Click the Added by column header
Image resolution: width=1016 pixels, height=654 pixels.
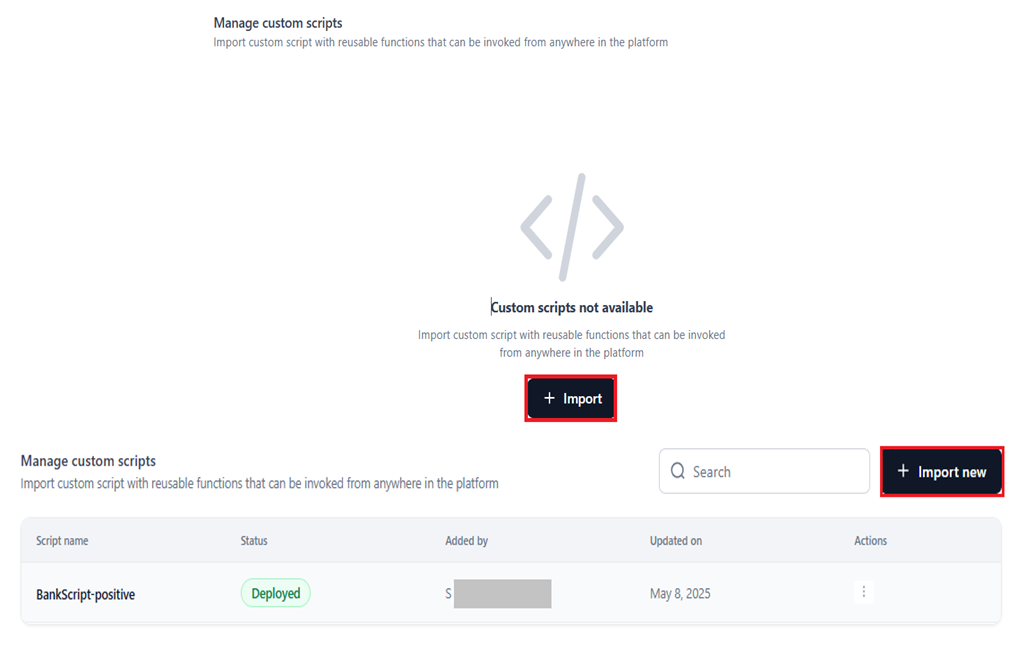pos(466,541)
